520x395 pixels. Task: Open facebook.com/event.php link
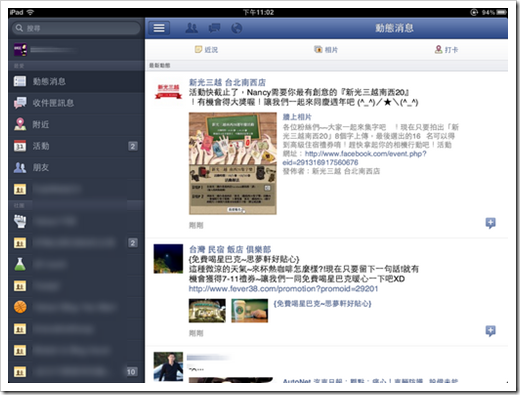[x=354, y=158]
